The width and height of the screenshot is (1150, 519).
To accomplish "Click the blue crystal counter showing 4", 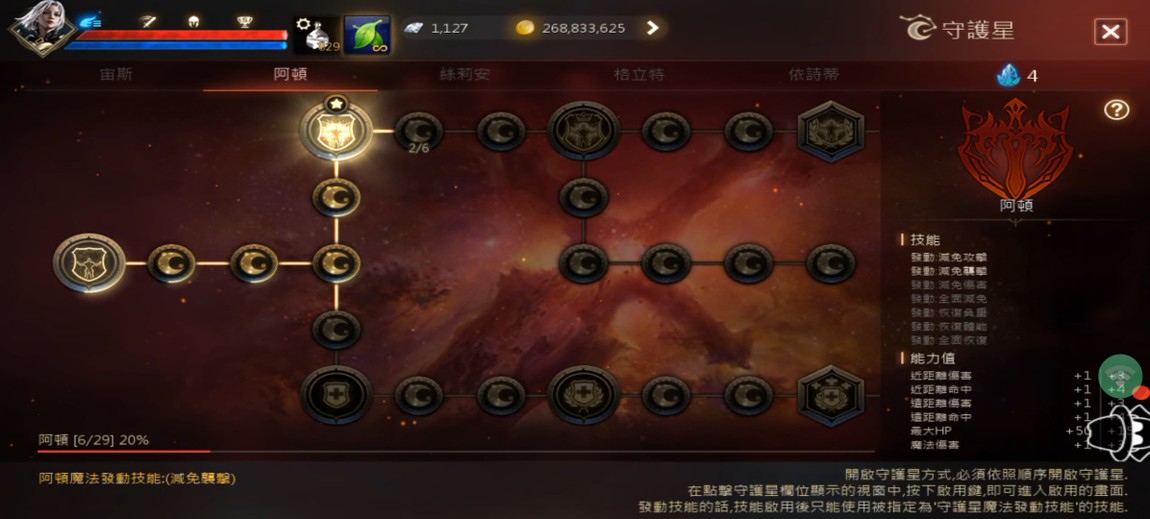I will coord(1018,76).
